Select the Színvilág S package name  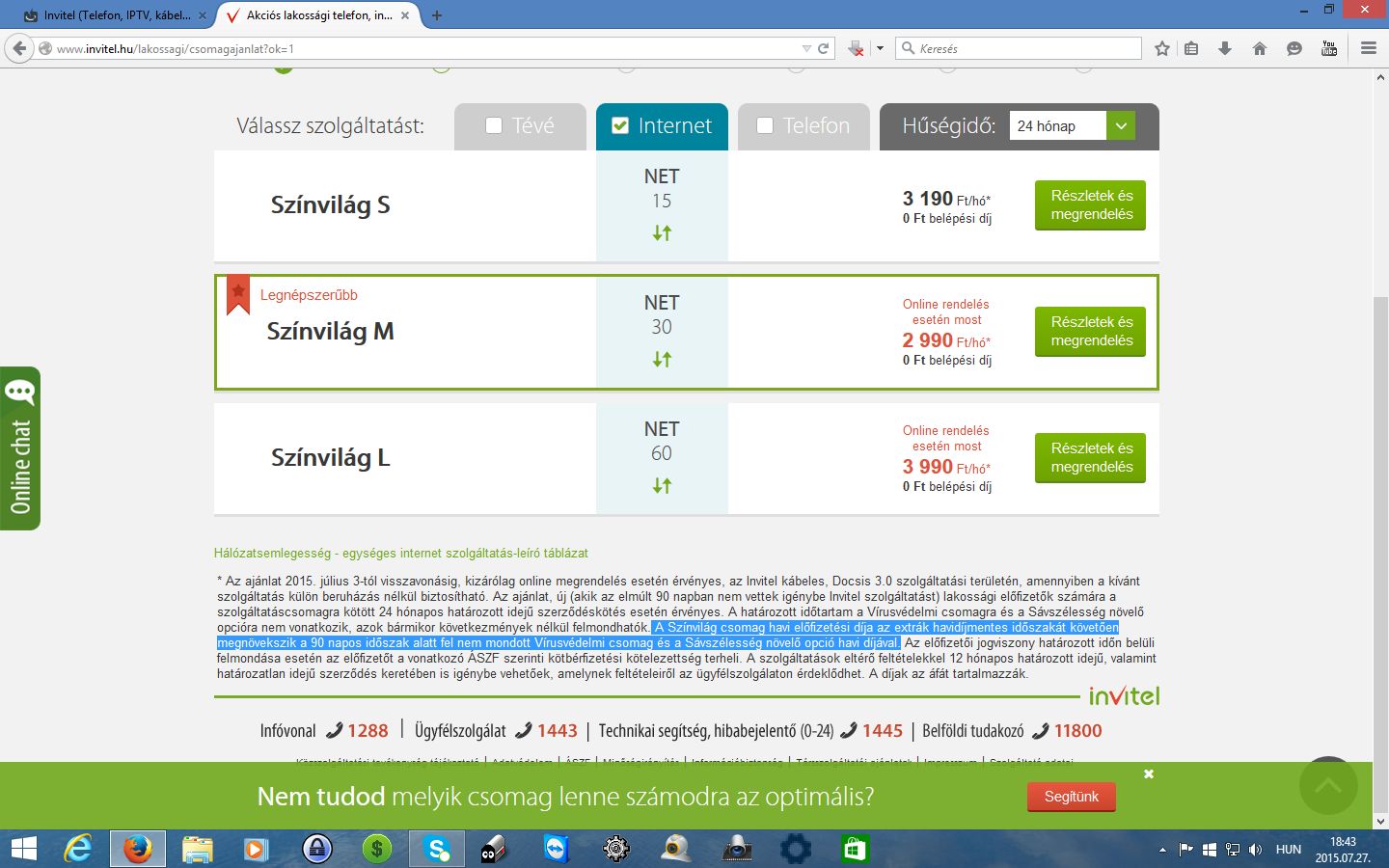pyautogui.click(x=330, y=205)
